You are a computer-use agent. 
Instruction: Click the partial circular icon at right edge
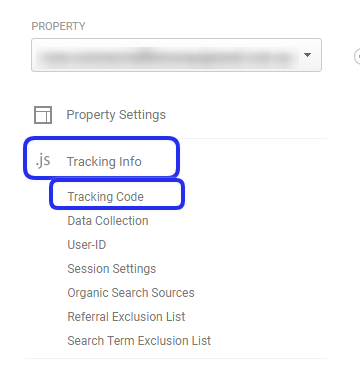click(357, 57)
